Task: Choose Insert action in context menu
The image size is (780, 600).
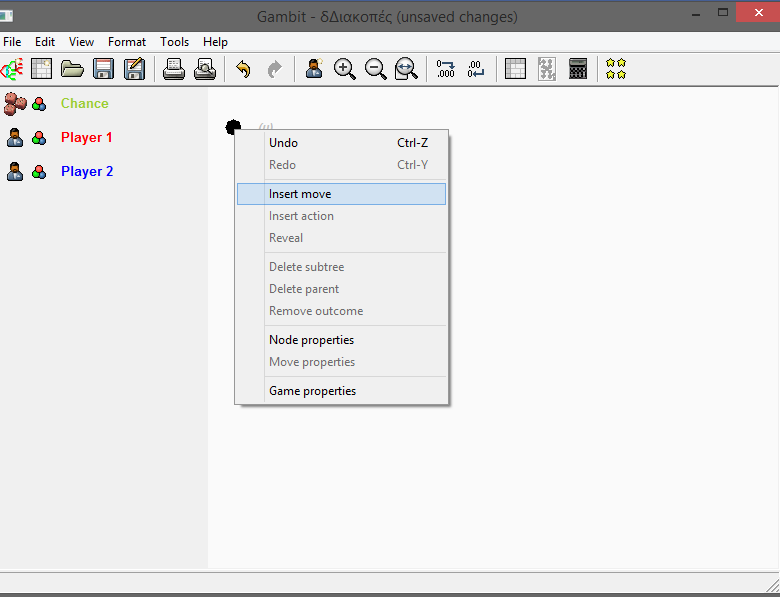Action: 341,216
